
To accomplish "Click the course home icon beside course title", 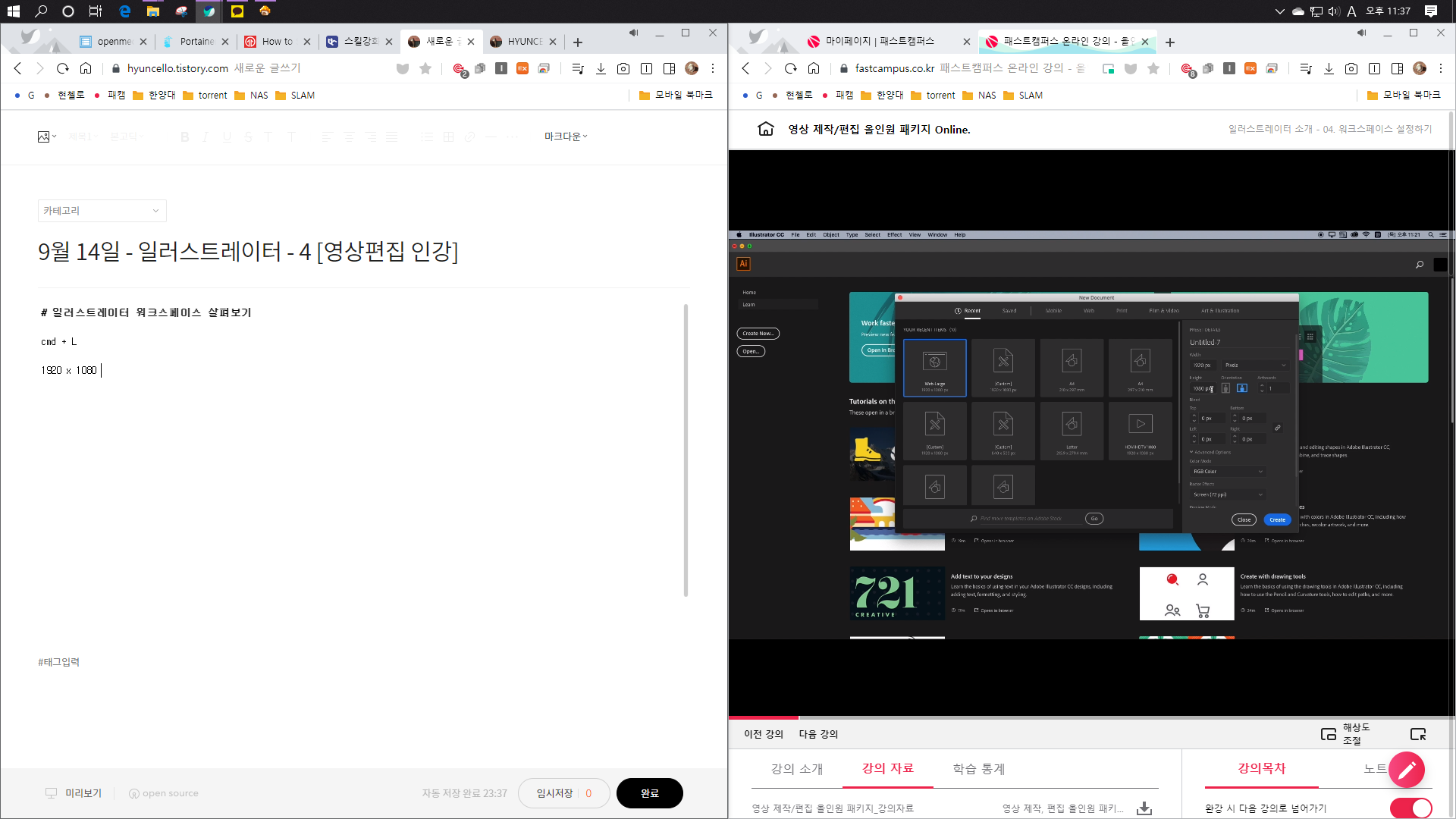I will [766, 129].
